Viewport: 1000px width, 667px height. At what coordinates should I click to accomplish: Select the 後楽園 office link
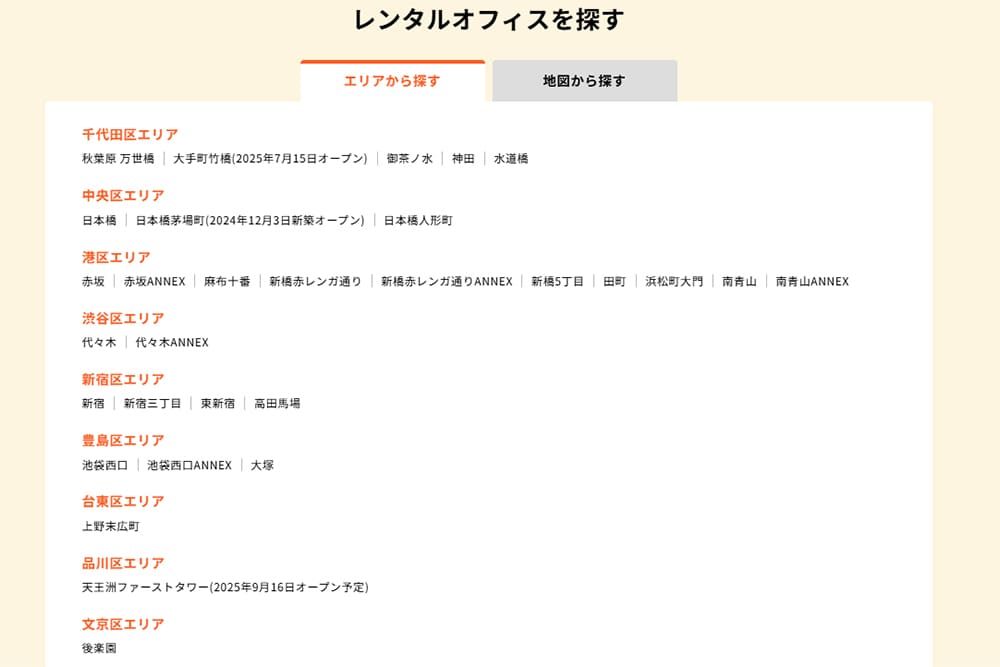tap(99, 649)
